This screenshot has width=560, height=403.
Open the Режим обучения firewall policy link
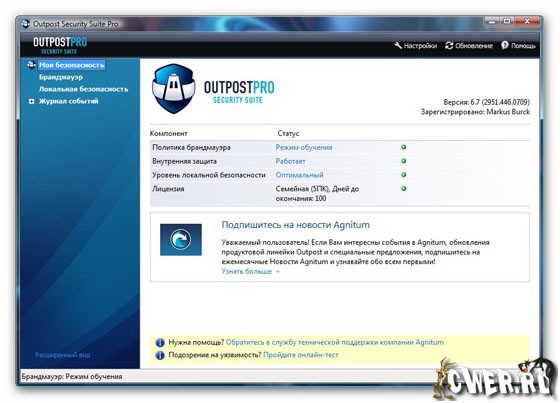pyautogui.click(x=304, y=147)
